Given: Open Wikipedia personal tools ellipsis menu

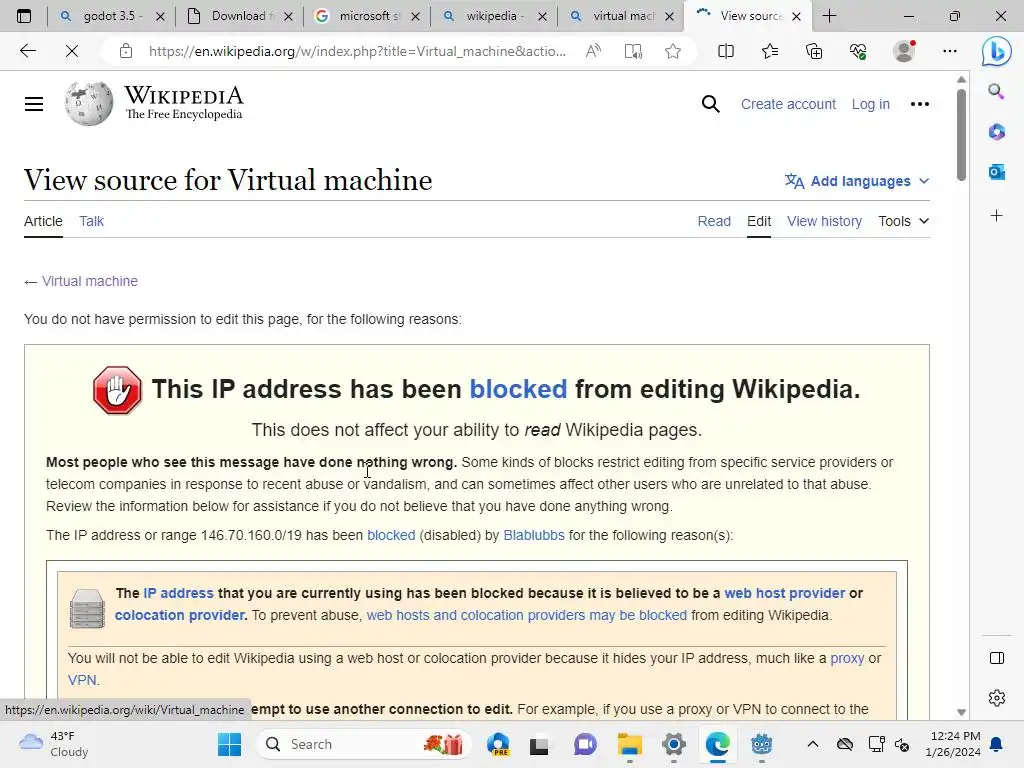Looking at the screenshot, I should (x=920, y=104).
